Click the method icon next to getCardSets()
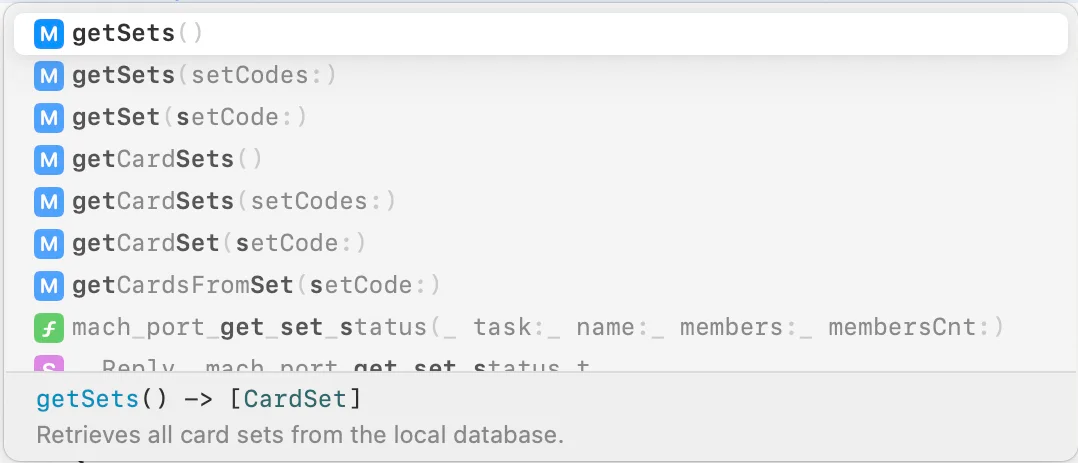Screen dimensions: 1078x463 [x=48, y=160]
